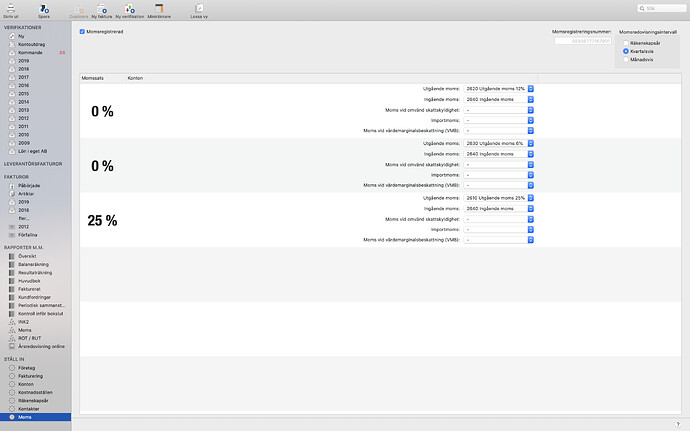This screenshot has height=431, width=690.
Task: Open the Resultaträkning report
Action: (x=35, y=273)
